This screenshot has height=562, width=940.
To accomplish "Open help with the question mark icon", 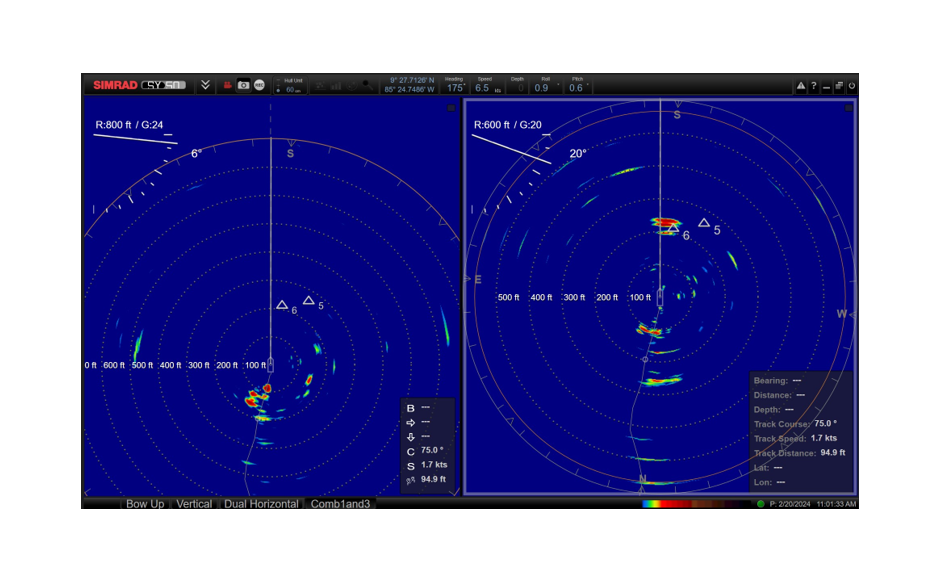I will [x=814, y=87].
